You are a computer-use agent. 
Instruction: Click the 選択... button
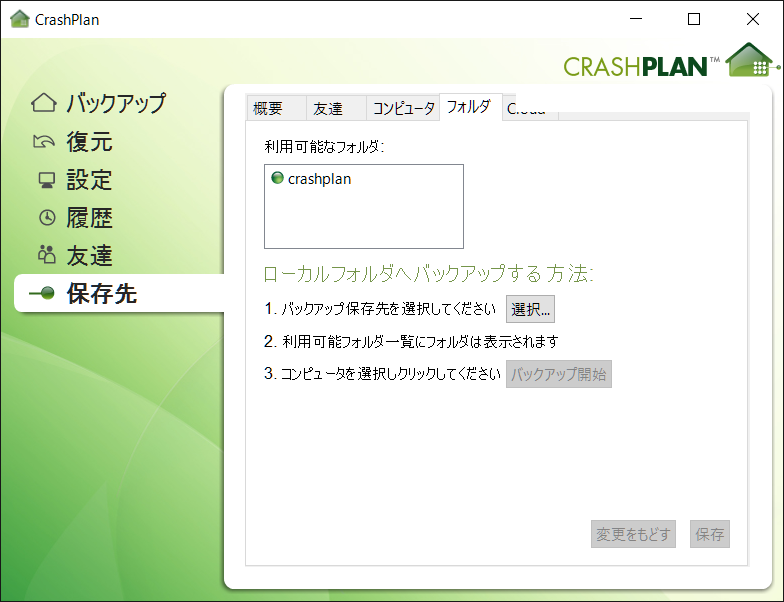(x=530, y=309)
